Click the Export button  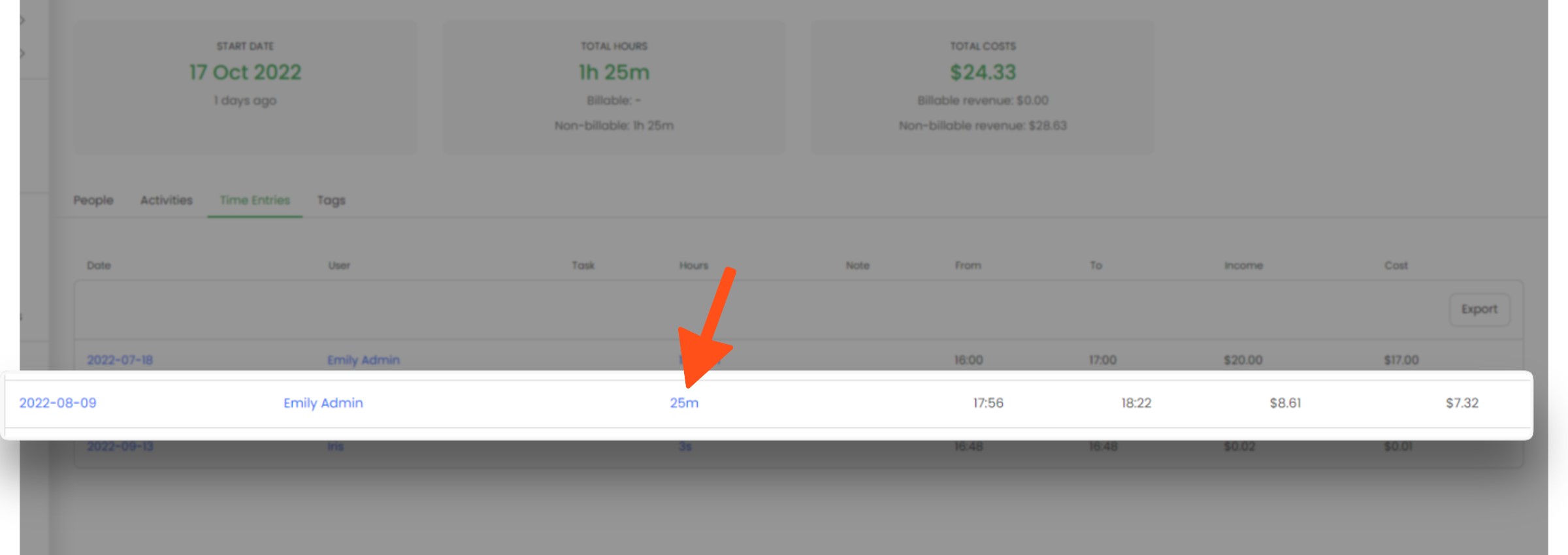pyautogui.click(x=1479, y=309)
